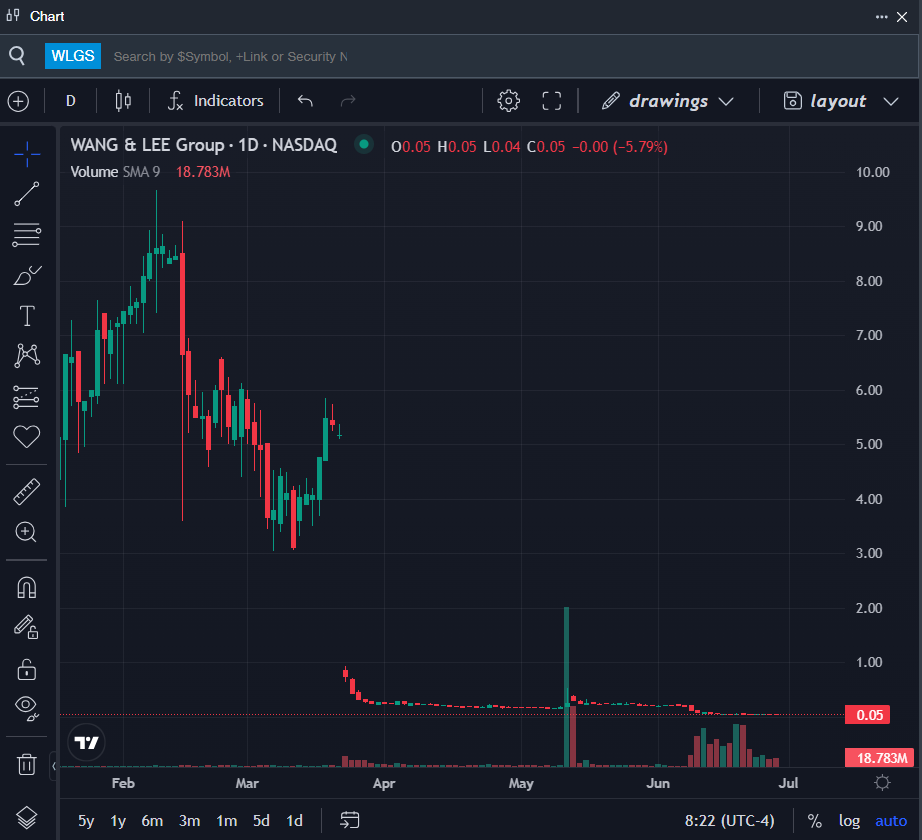922x840 pixels.
Task: Set the range to 1y
Action: pos(118,821)
